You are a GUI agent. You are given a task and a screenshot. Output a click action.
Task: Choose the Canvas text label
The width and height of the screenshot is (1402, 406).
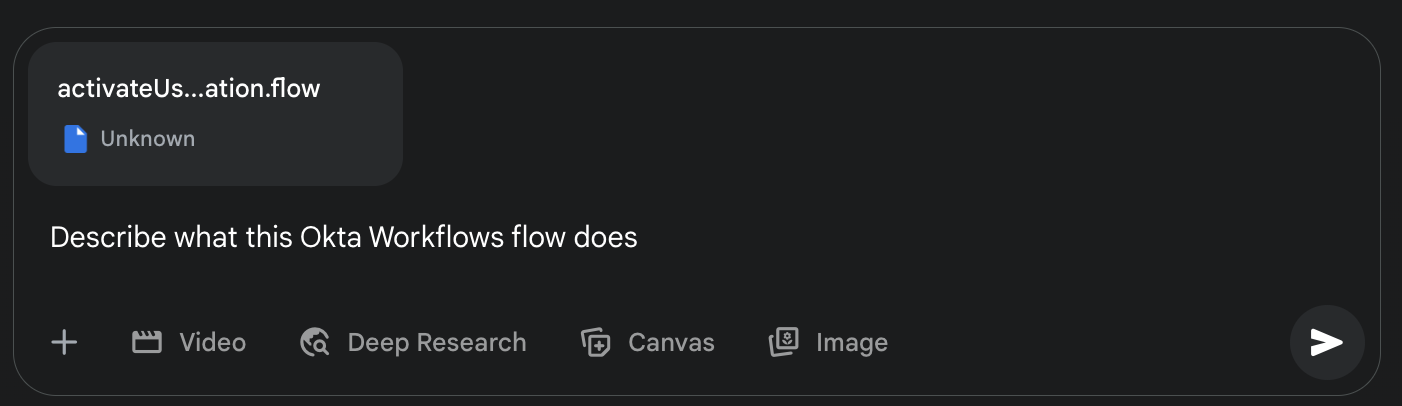pos(671,343)
